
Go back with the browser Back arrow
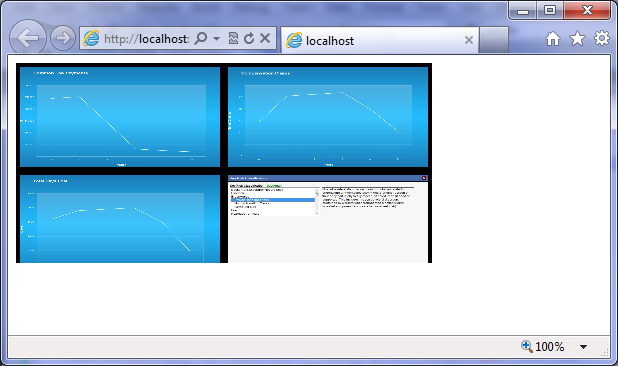28,38
